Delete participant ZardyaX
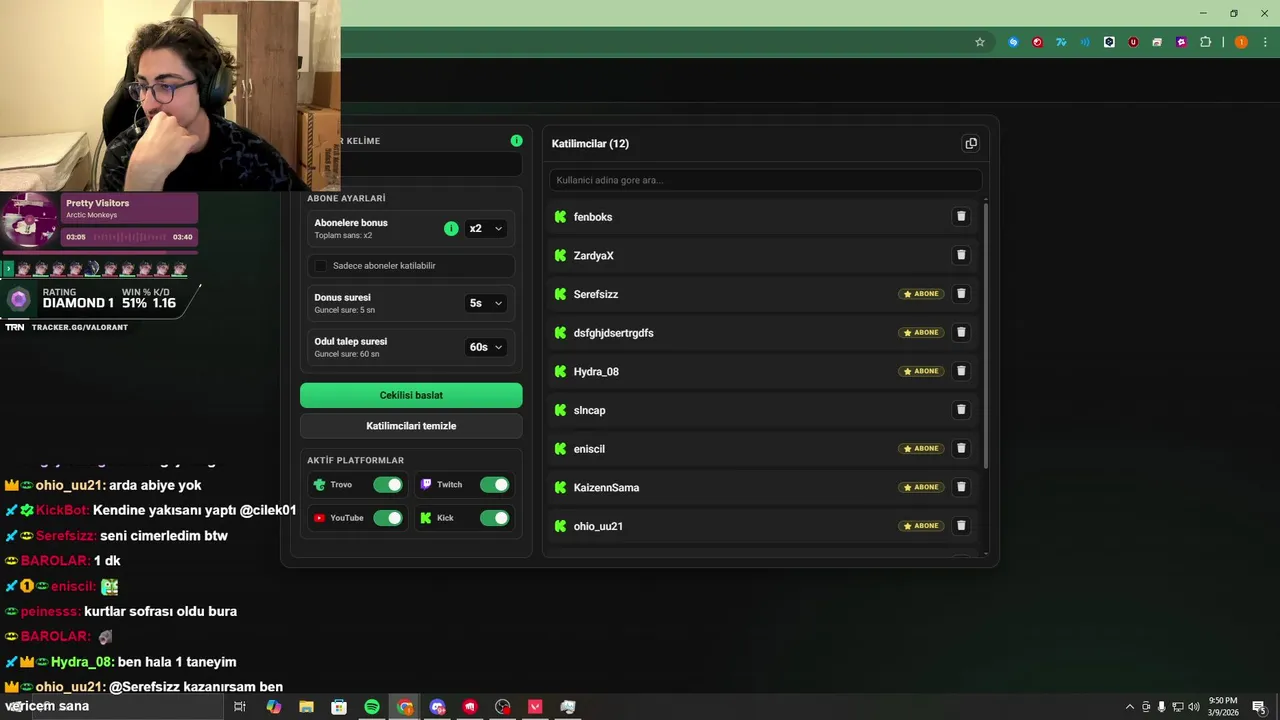 pyautogui.click(x=961, y=255)
